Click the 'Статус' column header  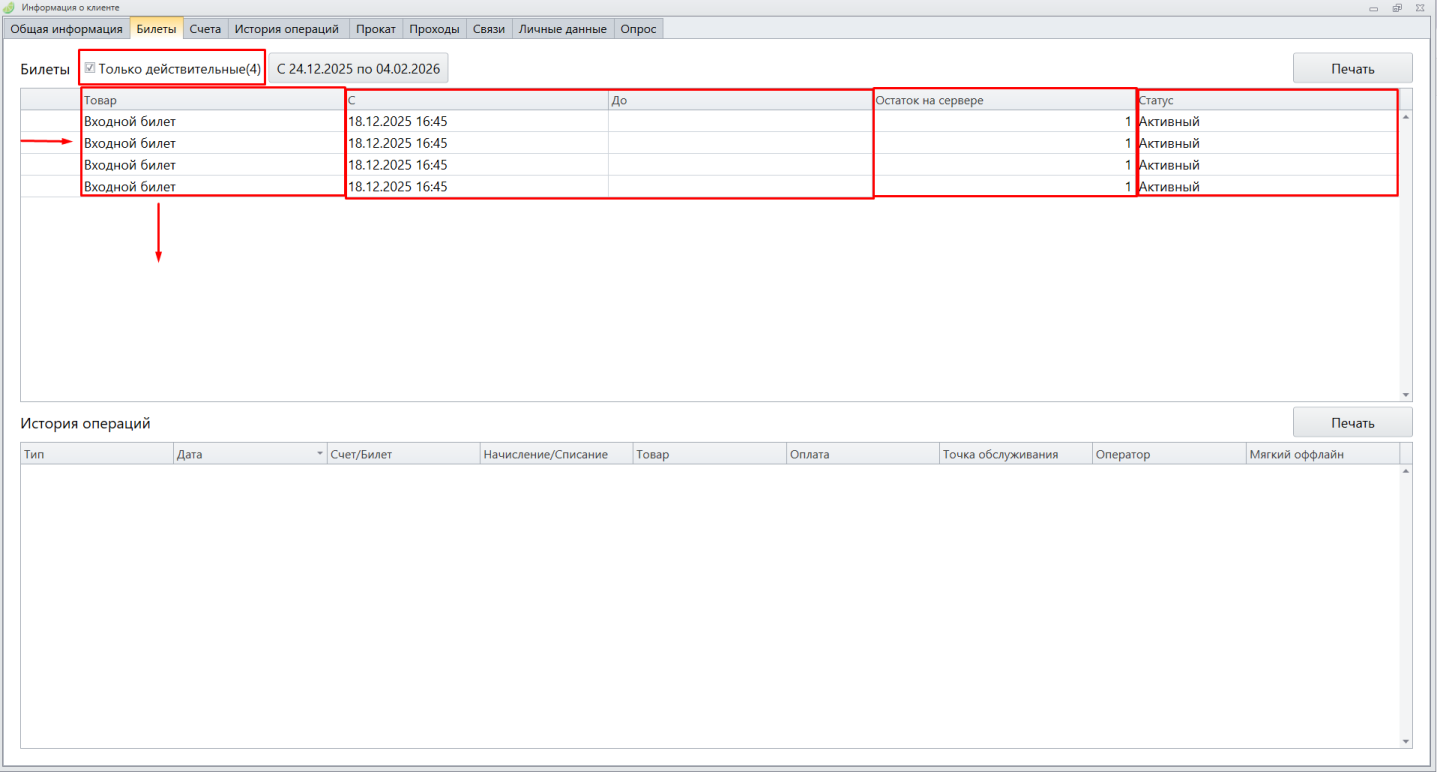pos(1266,101)
